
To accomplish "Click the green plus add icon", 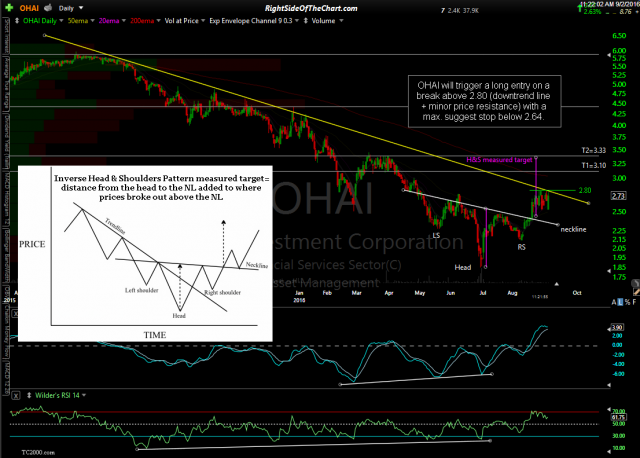I will click(x=9, y=8).
